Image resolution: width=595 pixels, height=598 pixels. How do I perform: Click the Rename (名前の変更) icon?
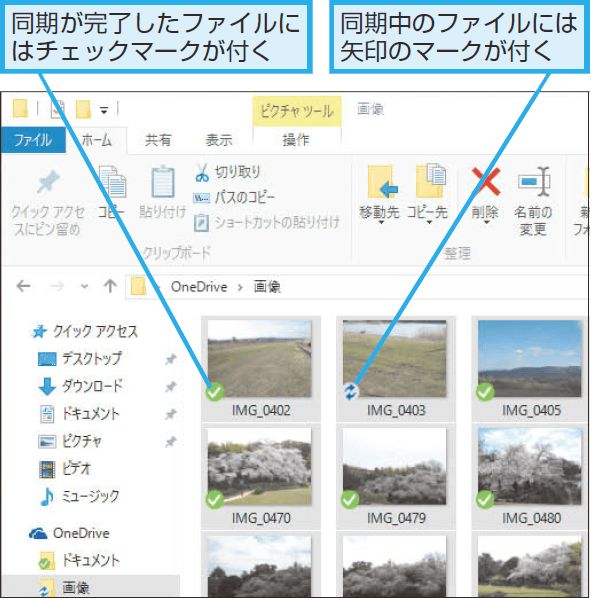click(534, 182)
